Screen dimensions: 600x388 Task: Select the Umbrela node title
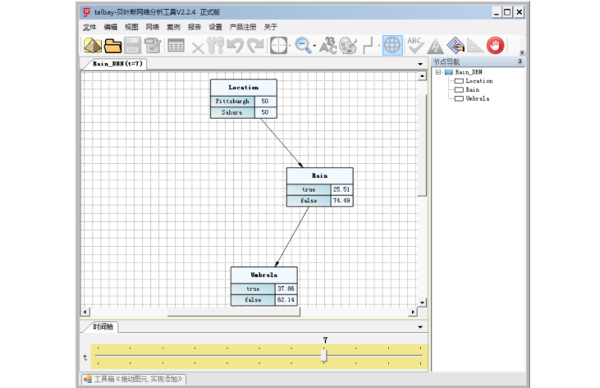click(264, 275)
